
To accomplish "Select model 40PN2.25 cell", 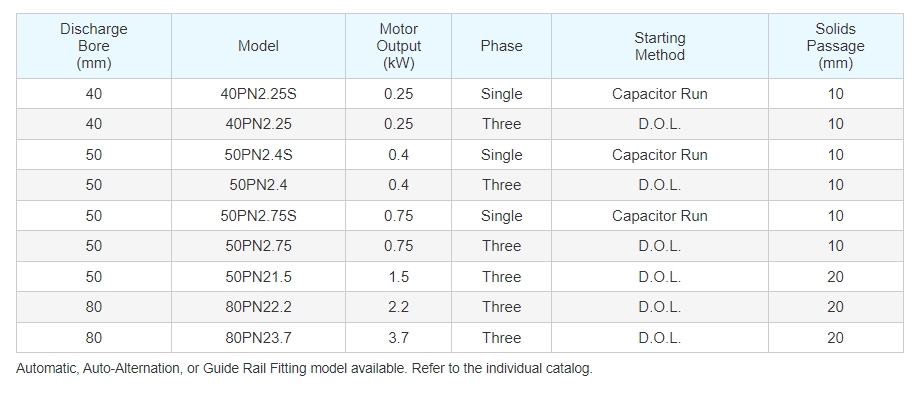I will [258, 124].
